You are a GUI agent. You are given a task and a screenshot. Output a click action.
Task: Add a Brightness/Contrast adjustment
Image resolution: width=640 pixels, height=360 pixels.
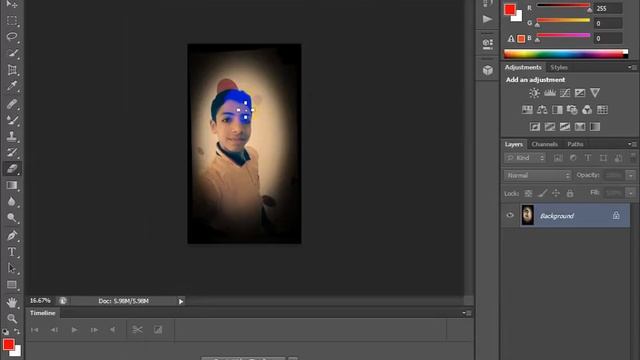pyautogui.click(x=534, y=93)
